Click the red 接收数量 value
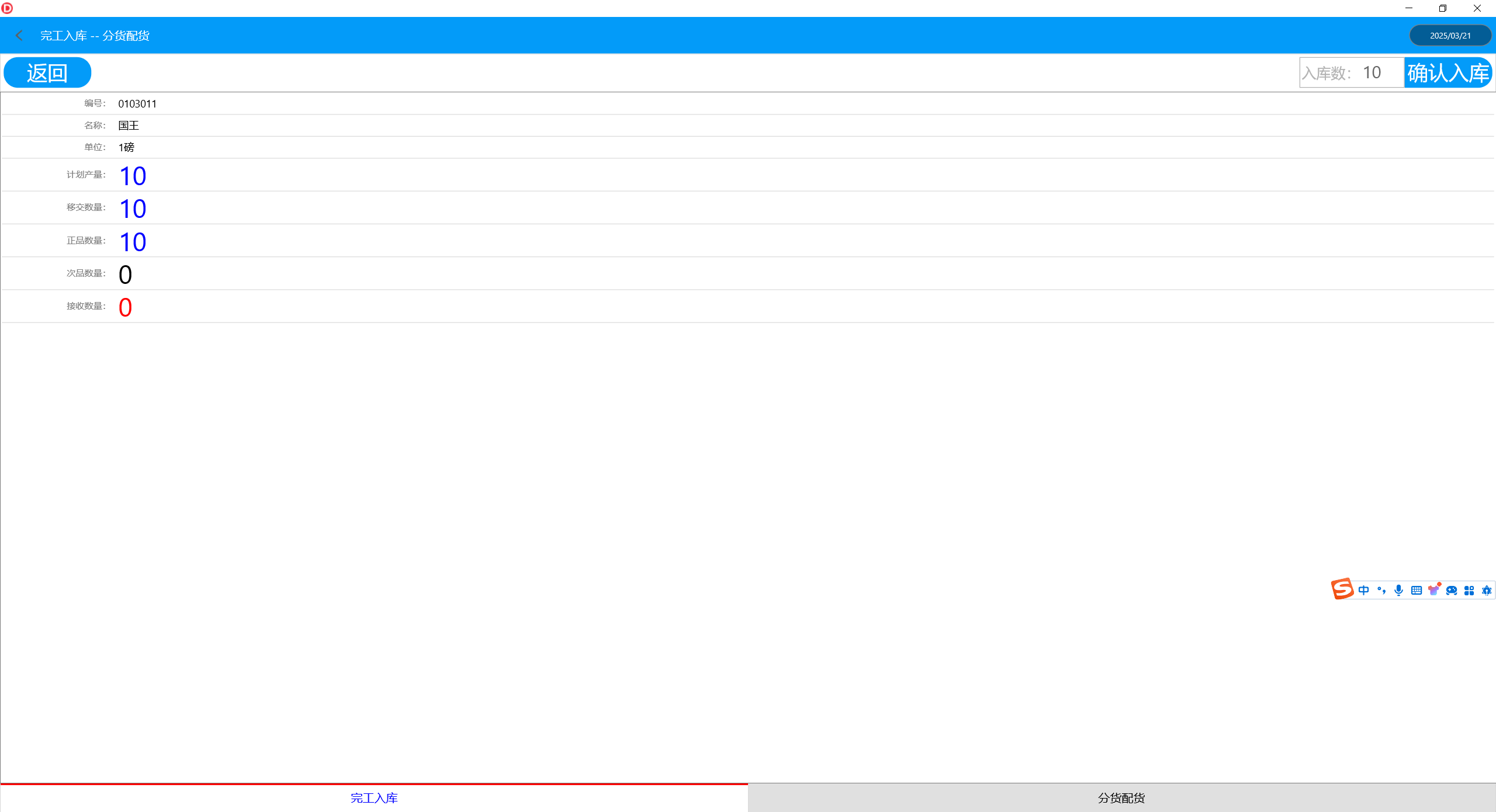This screenshot has width=1496, height=812. pyautogui.click(x=125, y=307)
